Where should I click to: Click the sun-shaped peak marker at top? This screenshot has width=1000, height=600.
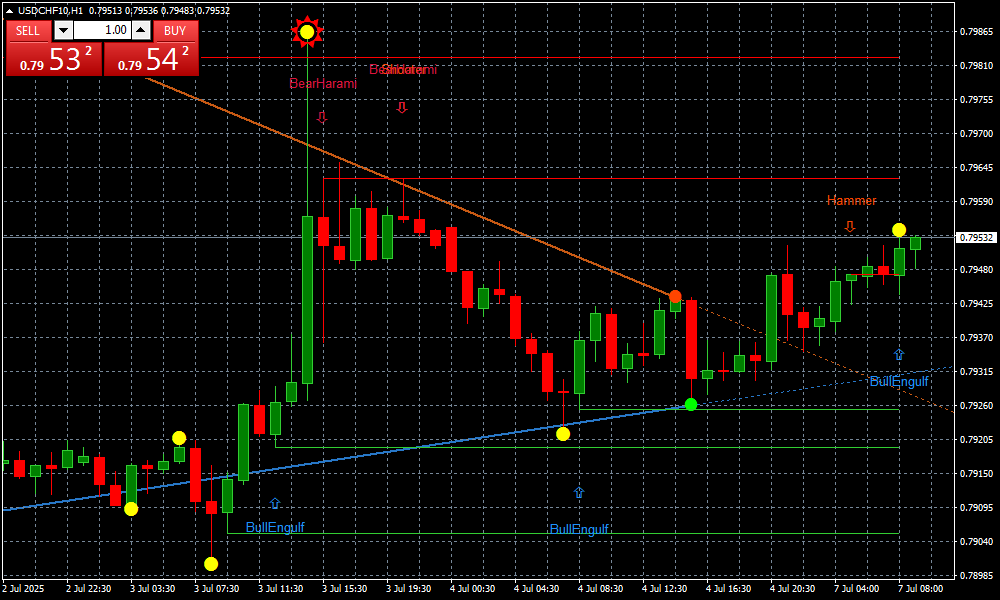pyautogui.click(x=307, y=32)
